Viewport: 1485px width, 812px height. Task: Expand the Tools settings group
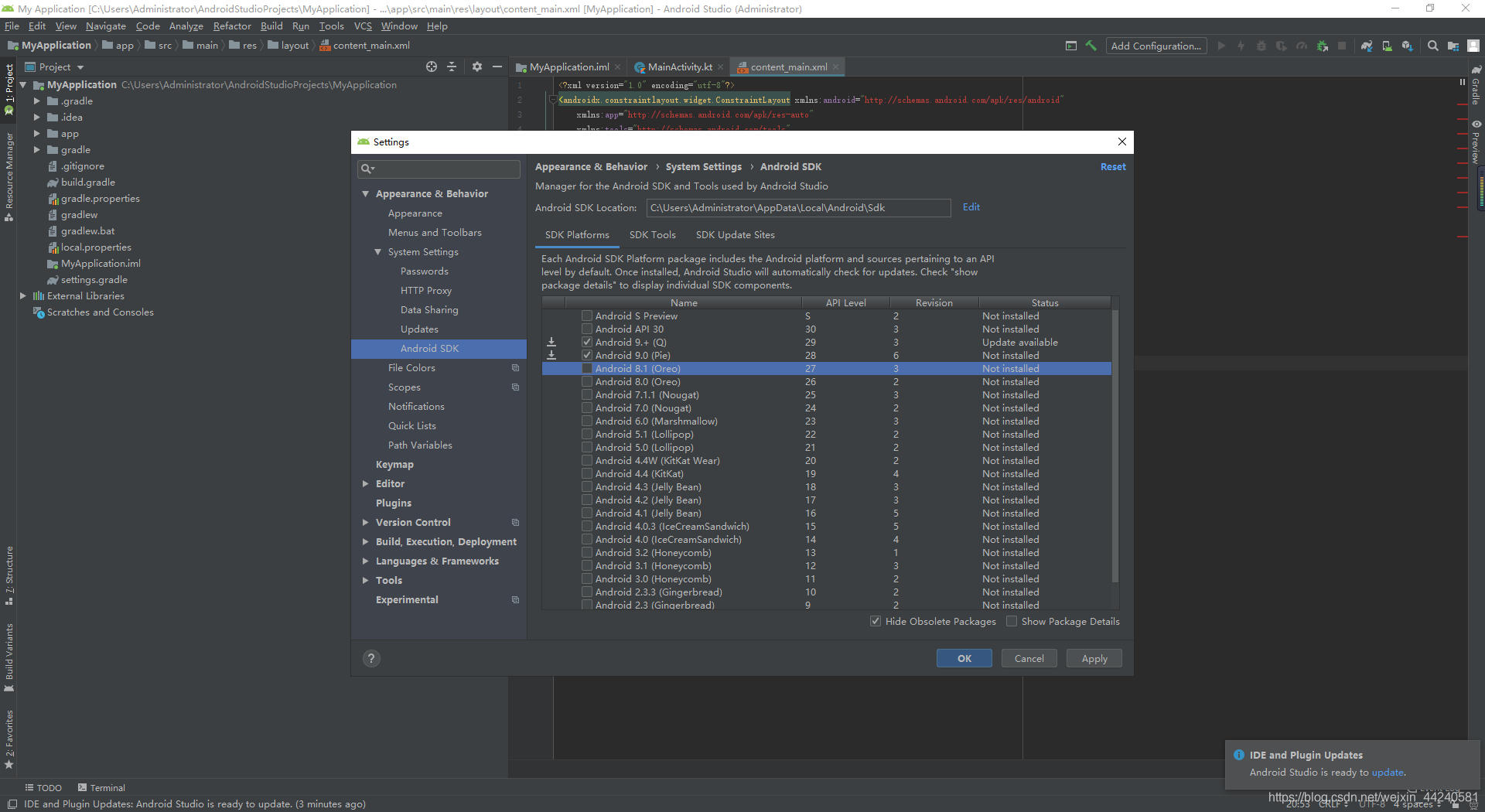(365, 580)
